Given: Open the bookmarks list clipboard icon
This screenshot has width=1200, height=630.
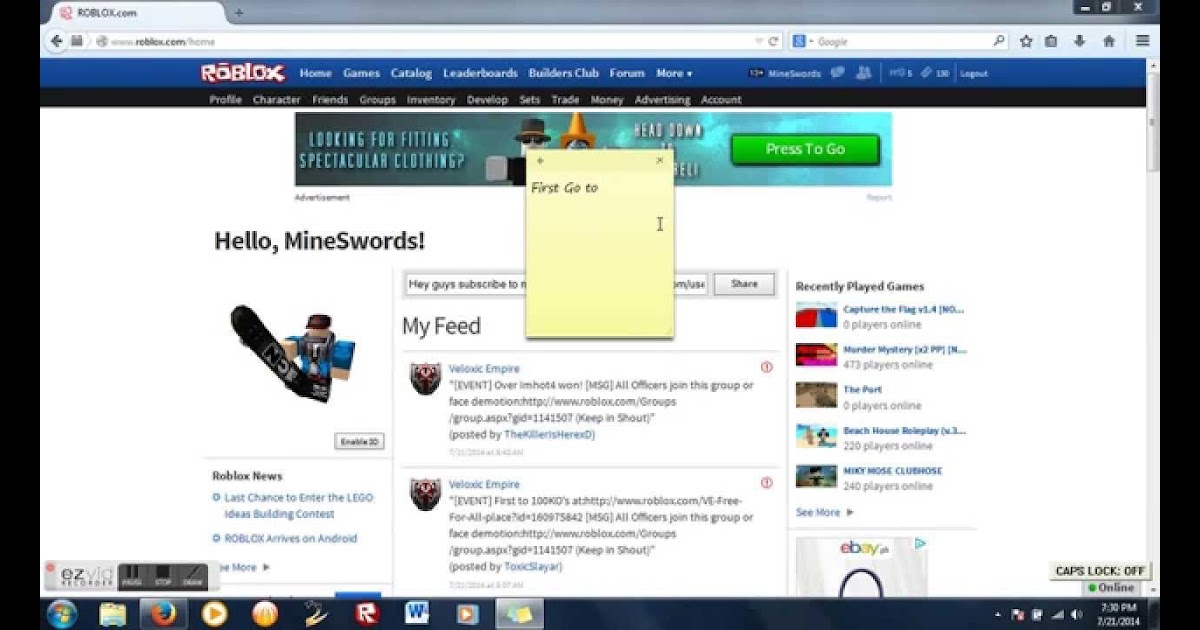Looking at the screenshot, I should pyautogui.click(x=1051, y=42).
